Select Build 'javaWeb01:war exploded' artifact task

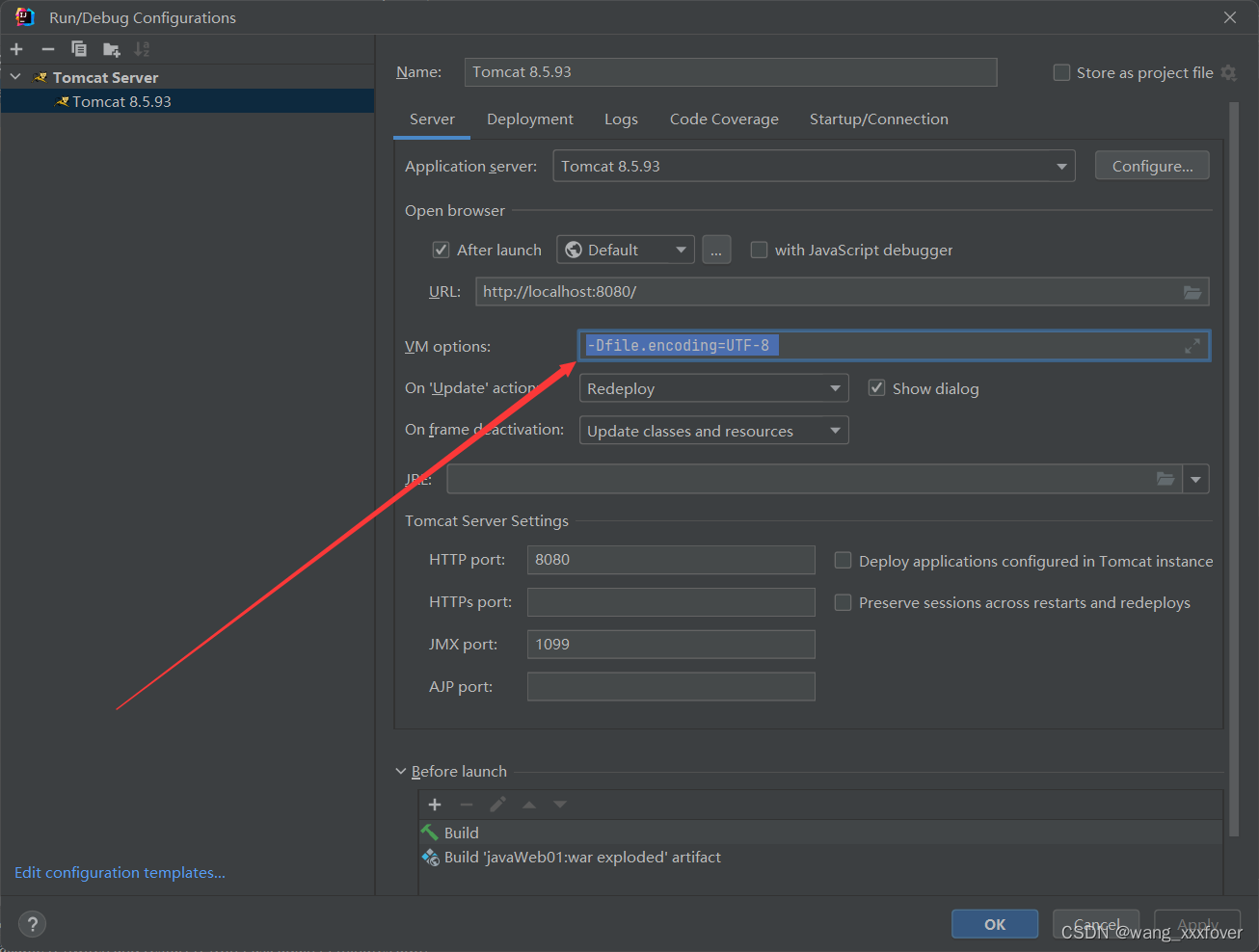point(820,857)
